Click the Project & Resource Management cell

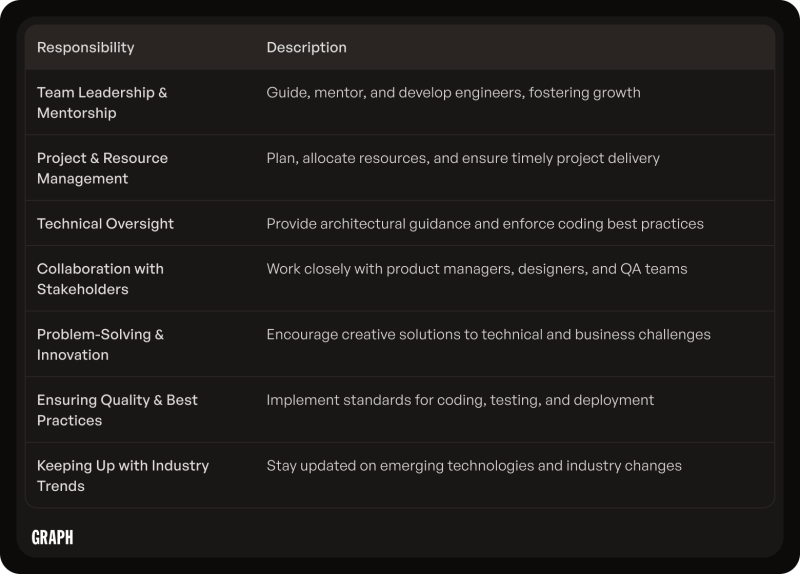102,168
